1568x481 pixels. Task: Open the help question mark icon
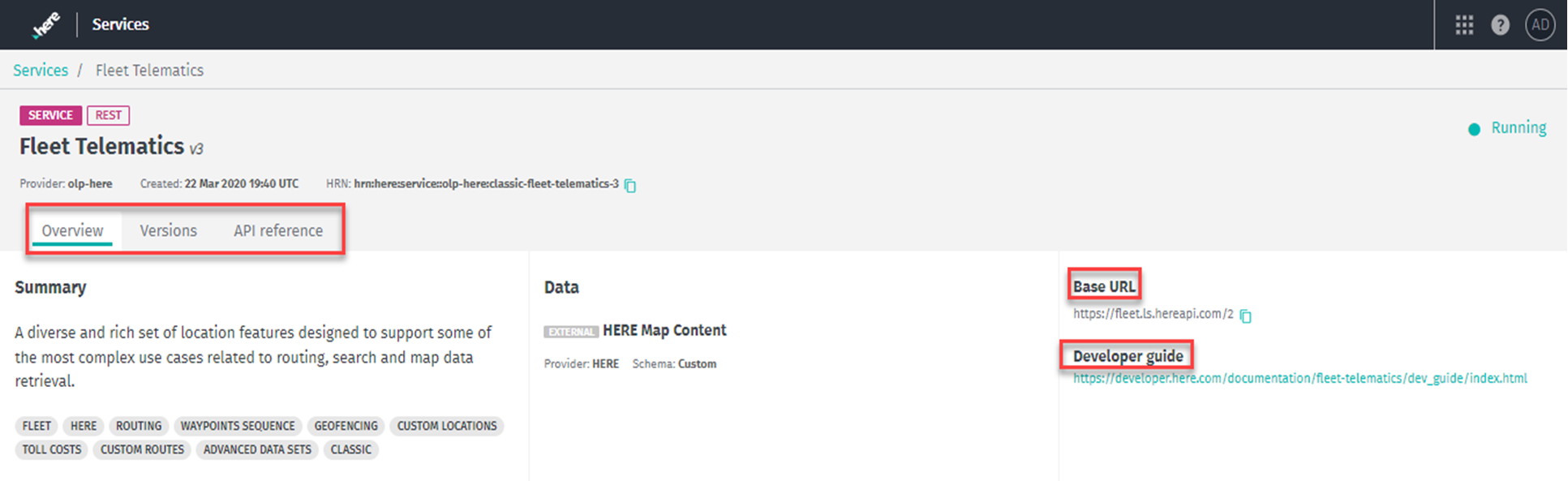pos(1500,25)
